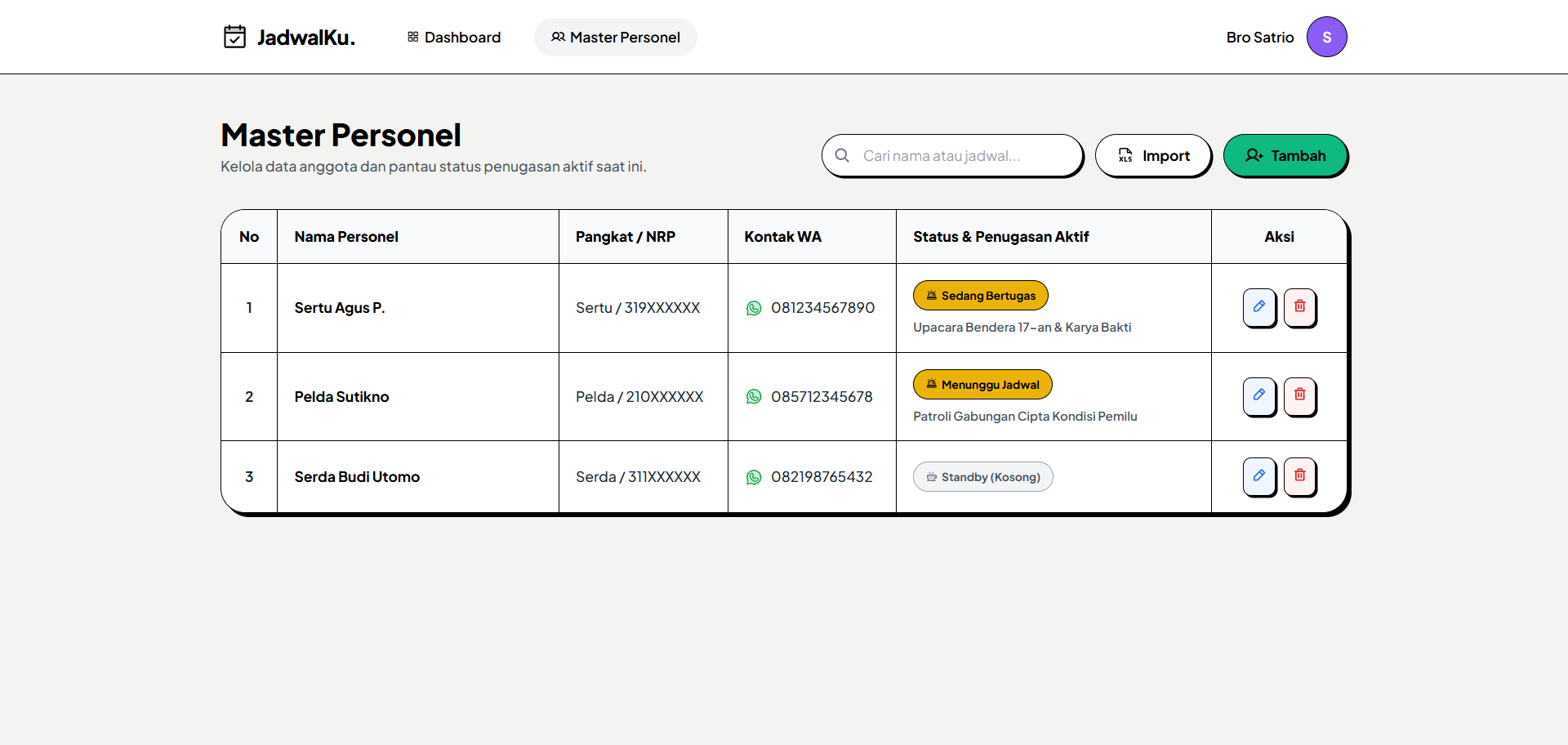This screenshot has width=1568, height=745.
Task: Click the Sedang Bertugas status badge
Action: [x=981, y=296]
